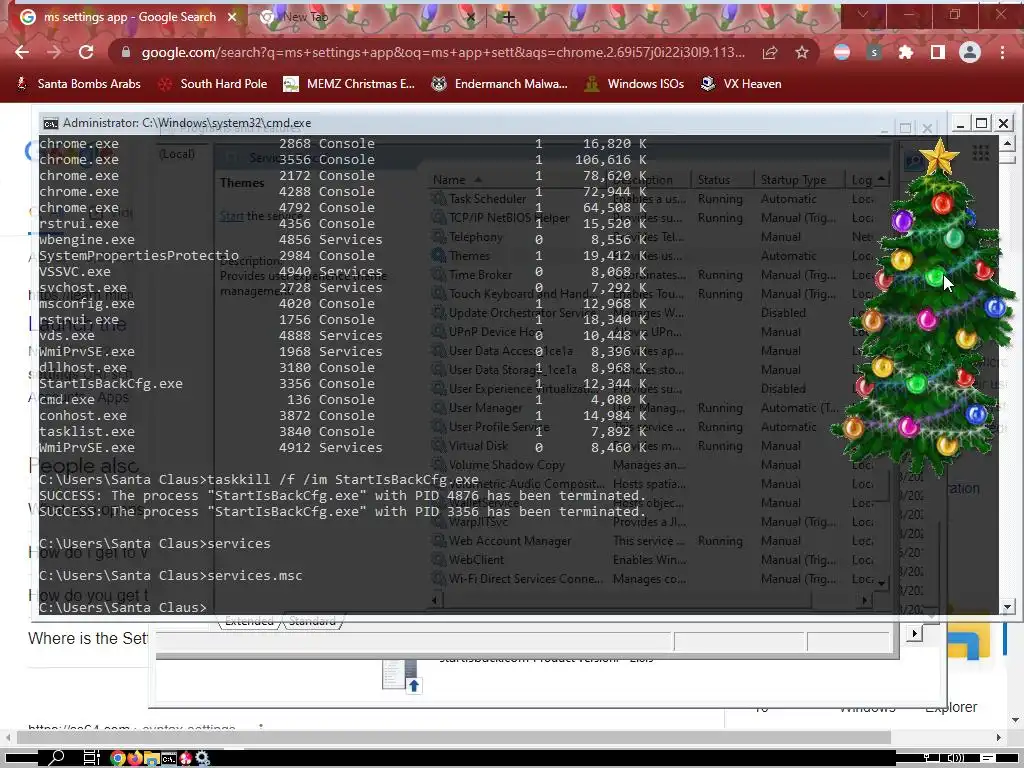Open the 'Windows ISOs' bookmark
This screenshot has height=768, width=1024.
(x=634, y=84)
